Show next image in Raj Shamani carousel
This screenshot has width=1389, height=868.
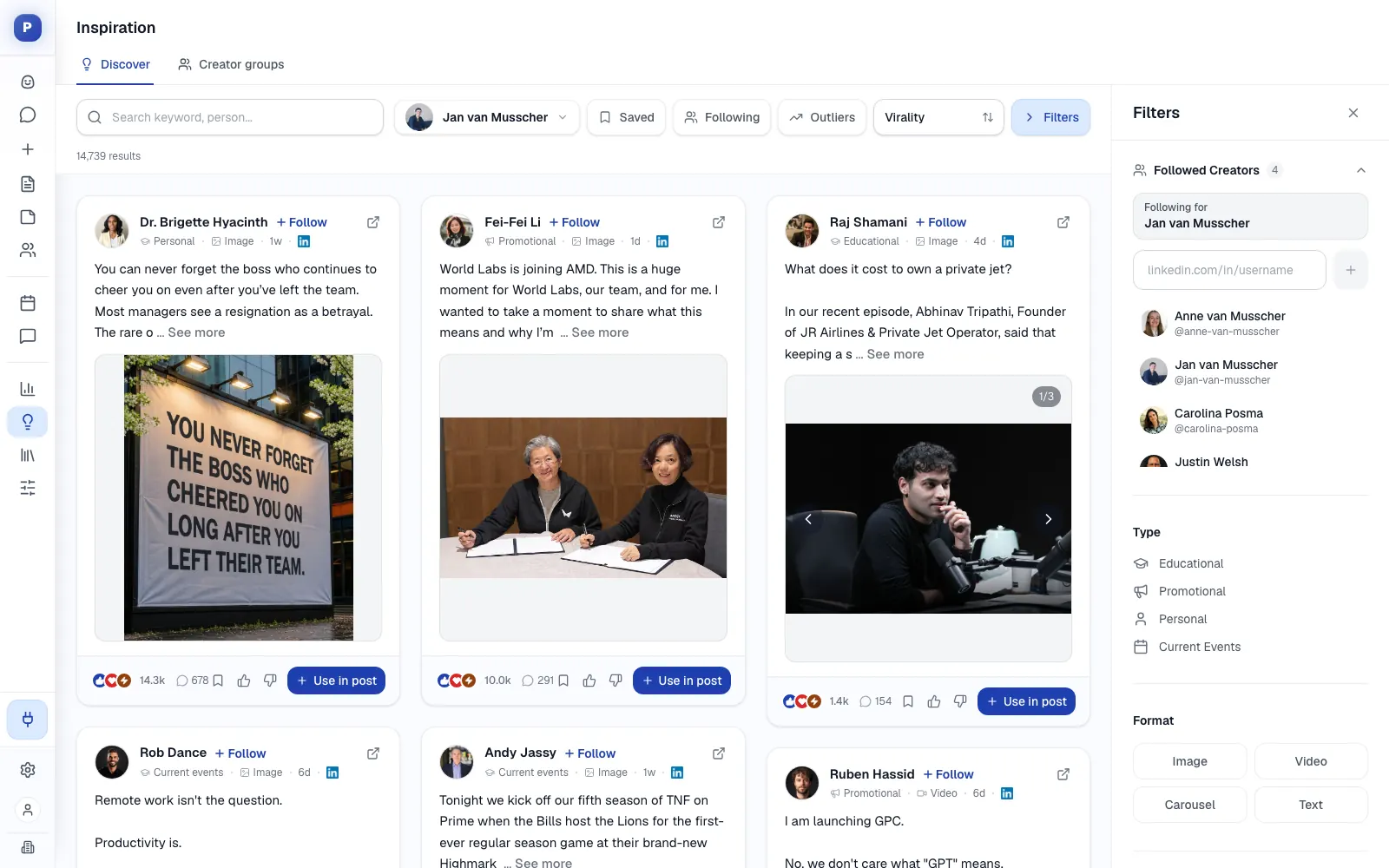click(1048, 519)
